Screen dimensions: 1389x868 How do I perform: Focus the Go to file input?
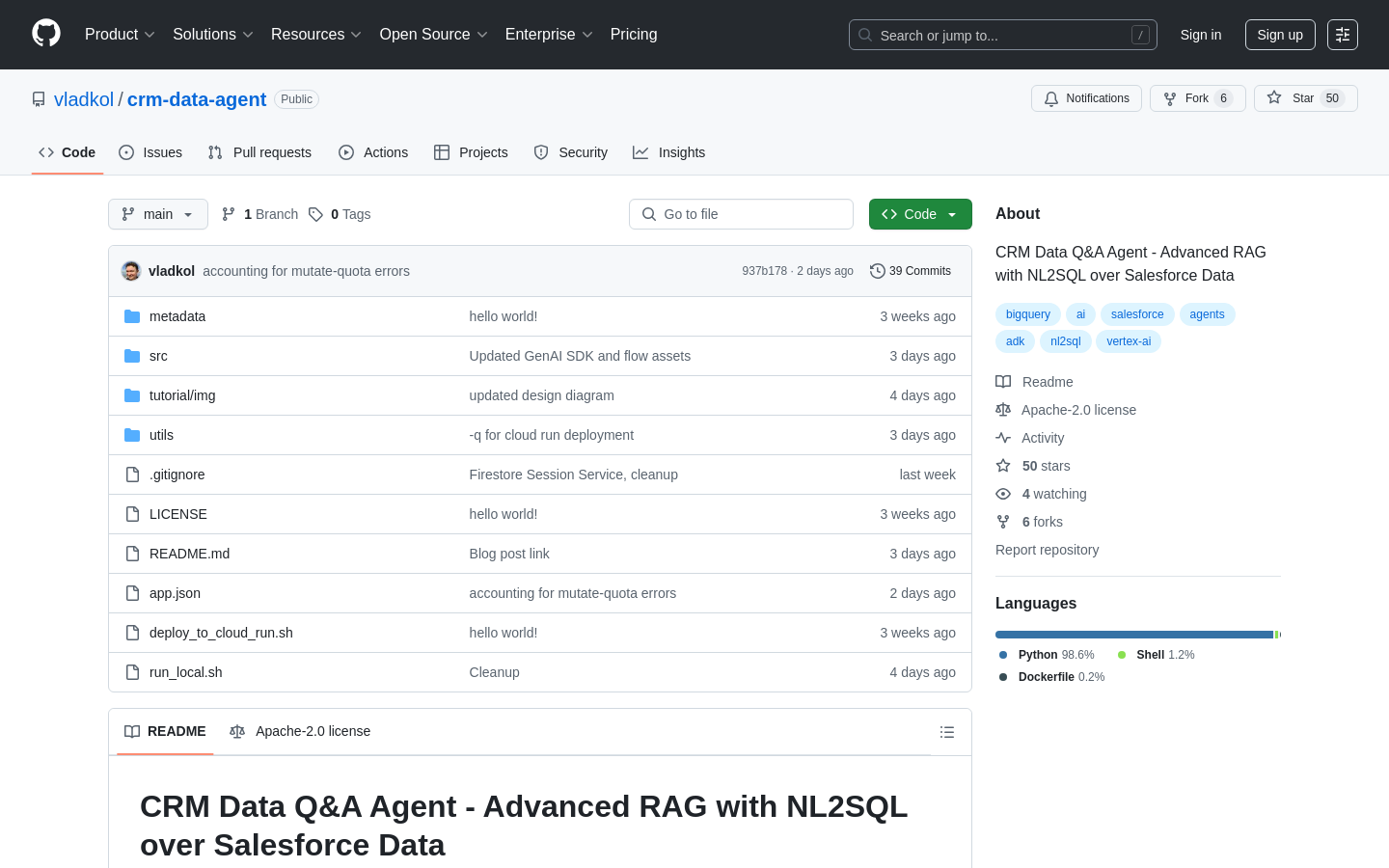point(741,214)
